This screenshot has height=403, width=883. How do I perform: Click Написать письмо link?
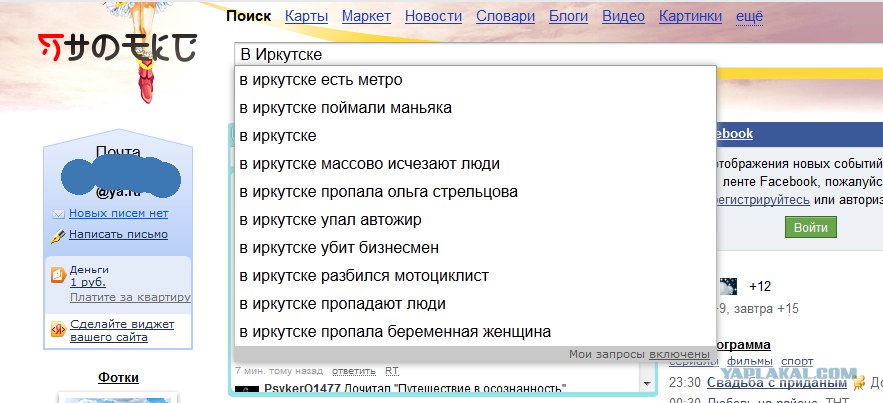[118, 234]
